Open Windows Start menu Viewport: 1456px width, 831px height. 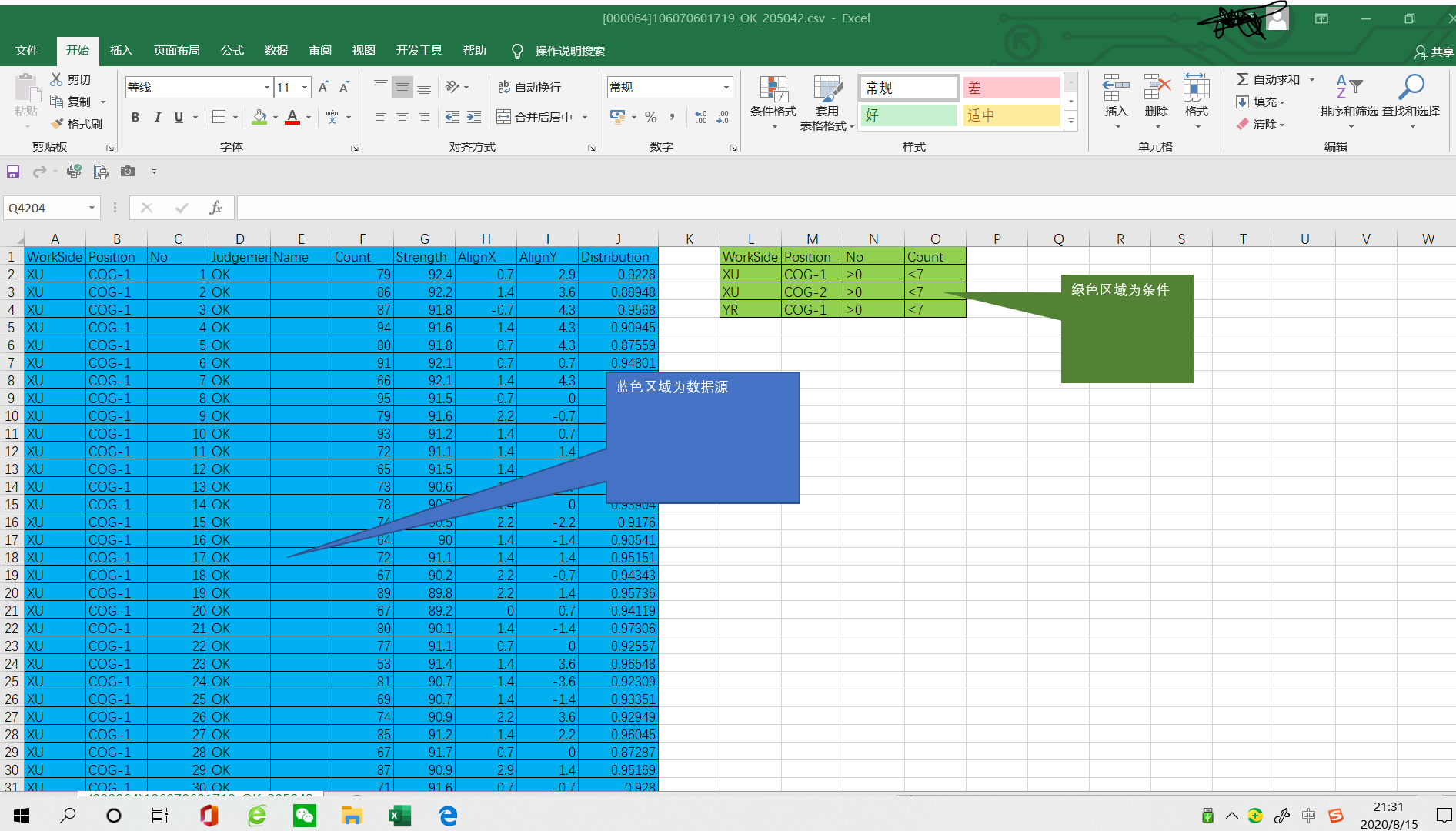coord(22,816)
